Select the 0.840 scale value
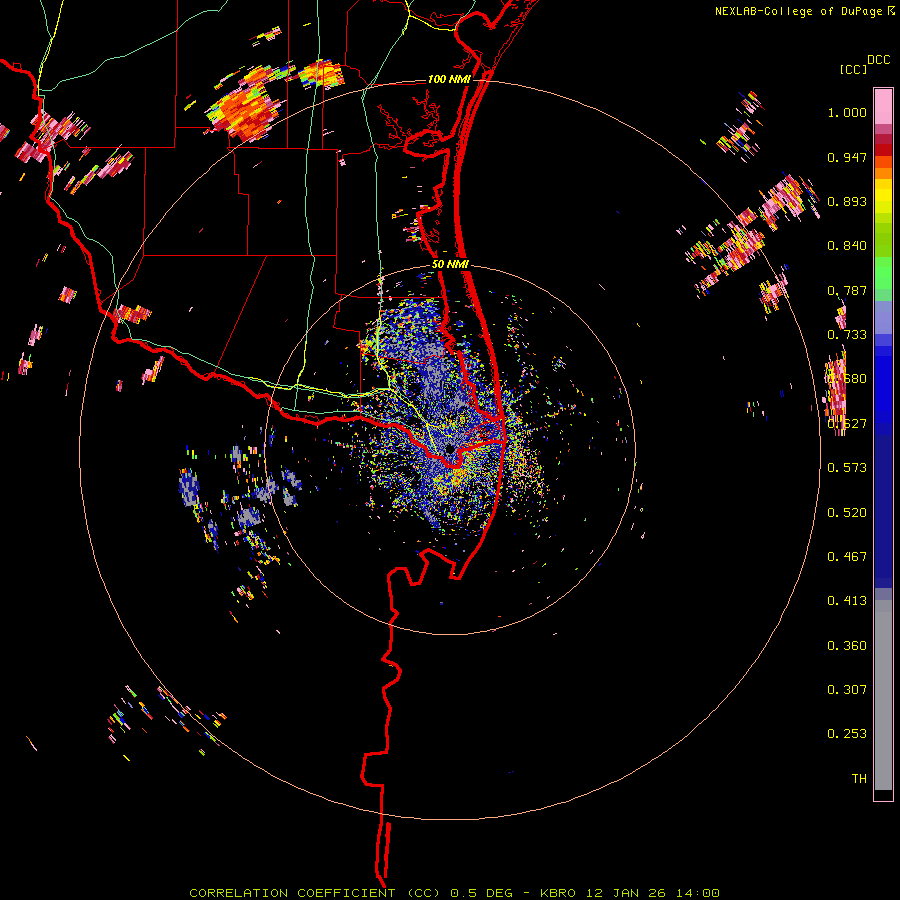This screenshot has width=900, height=900. [847, 246]
